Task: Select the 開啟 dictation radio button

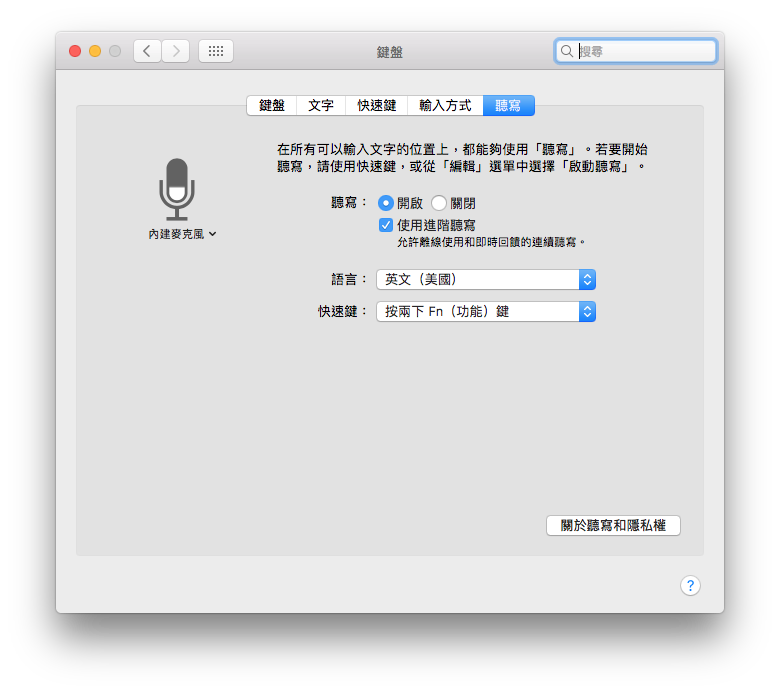Action: (x=386, y=203)
